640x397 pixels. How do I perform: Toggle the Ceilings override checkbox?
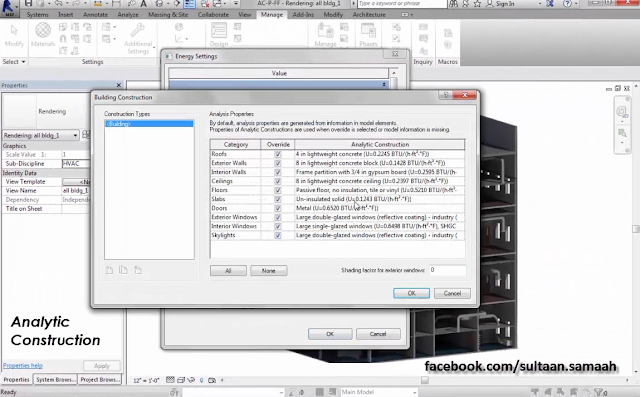[x=278, y=181]
